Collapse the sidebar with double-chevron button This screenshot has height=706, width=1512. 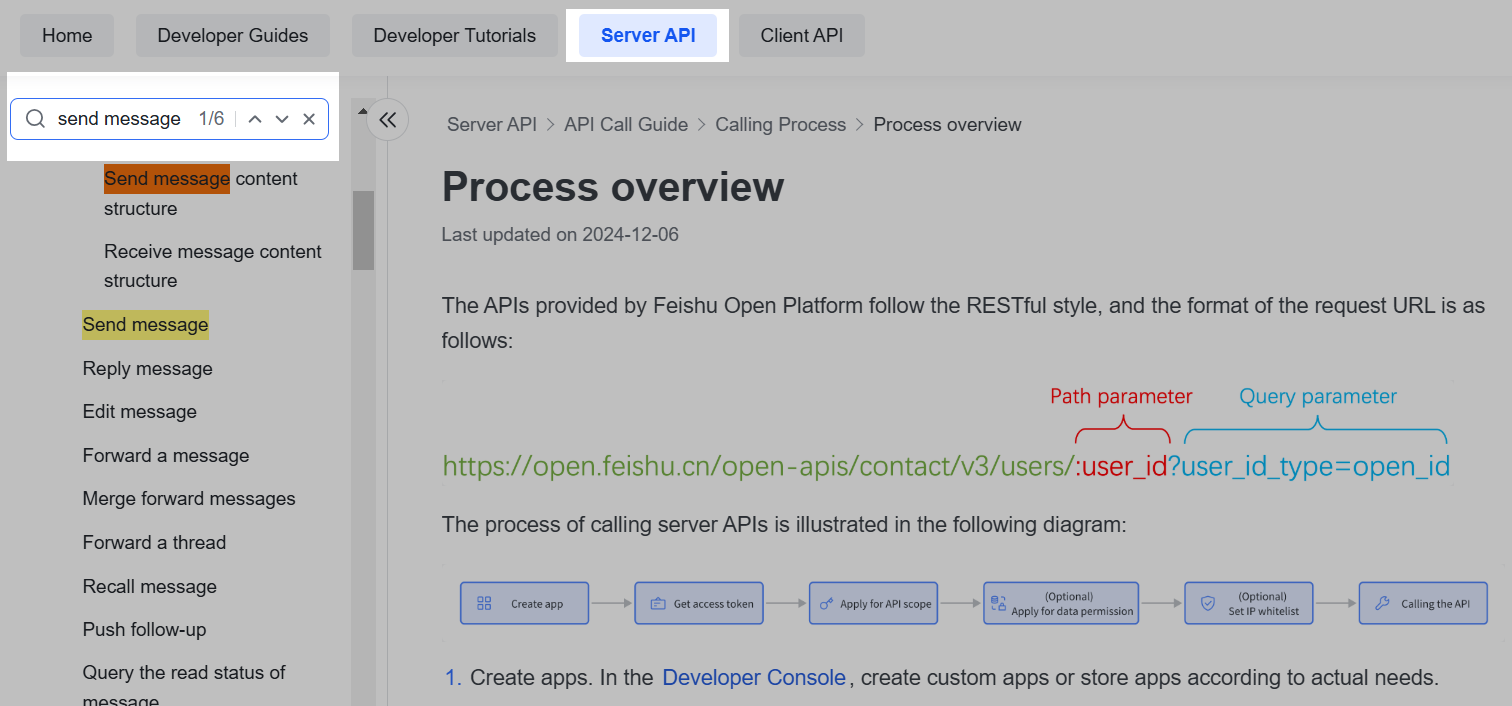pyautogui.click(x=388, y=121)
